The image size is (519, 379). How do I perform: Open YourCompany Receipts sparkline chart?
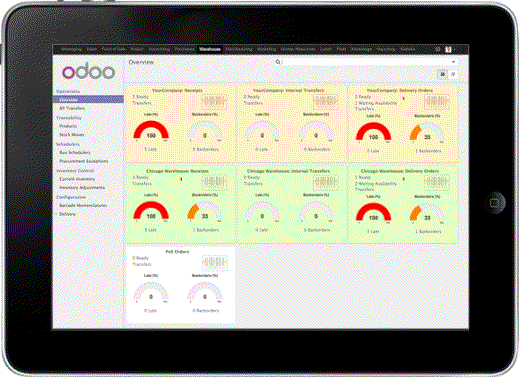point(214,102)
